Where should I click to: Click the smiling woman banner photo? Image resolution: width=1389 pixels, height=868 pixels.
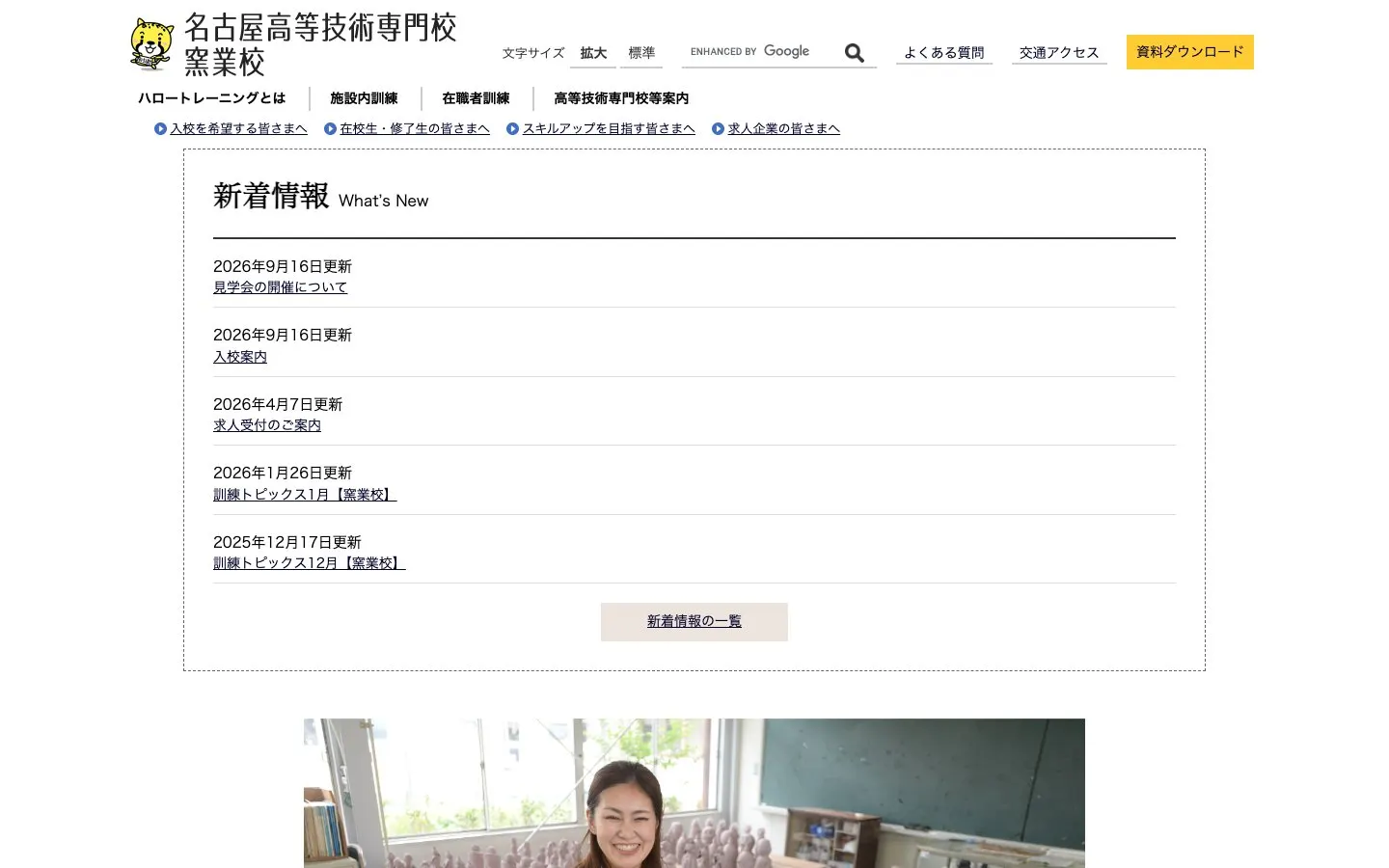click(694, 793)
